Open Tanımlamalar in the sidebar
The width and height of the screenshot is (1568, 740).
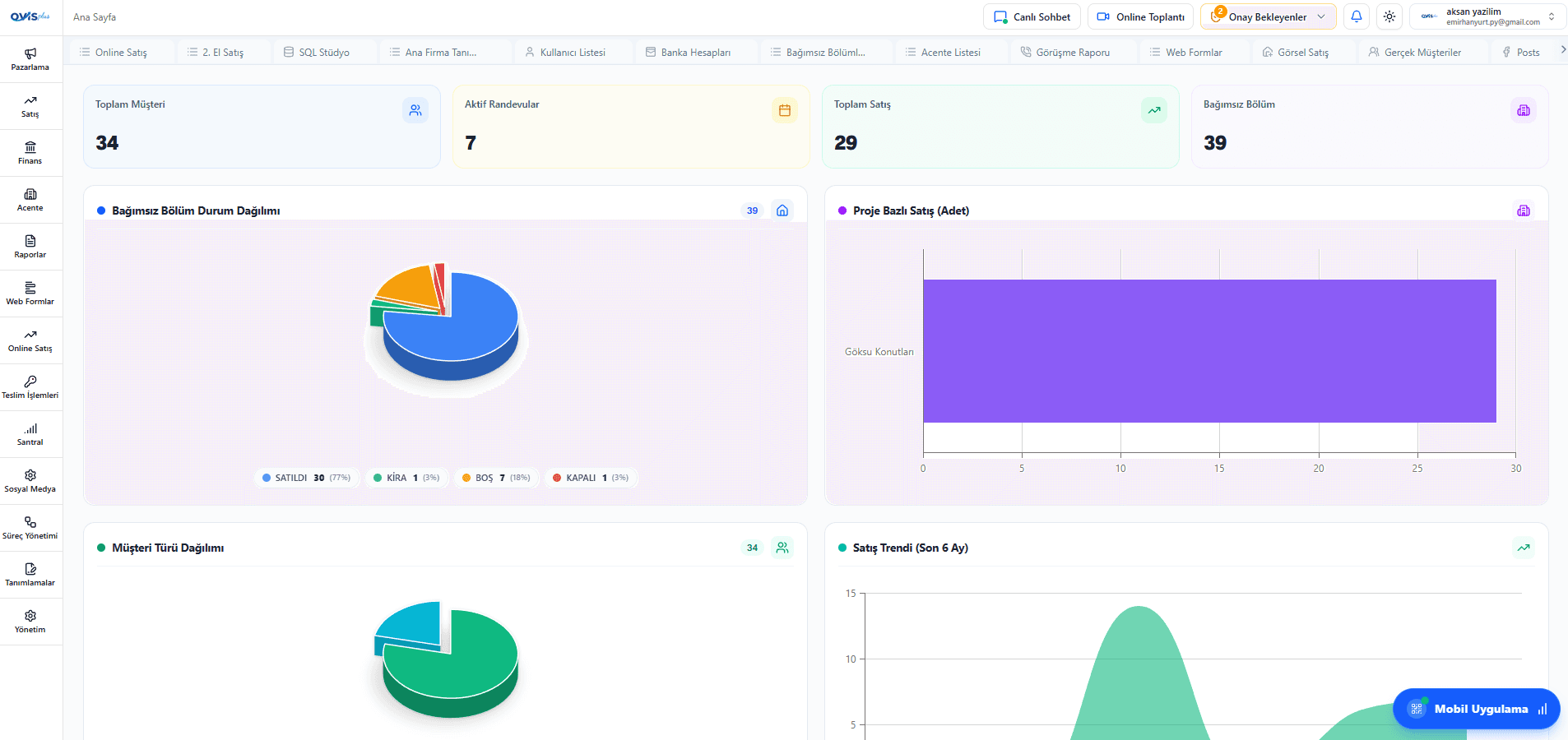pos(30,575)
